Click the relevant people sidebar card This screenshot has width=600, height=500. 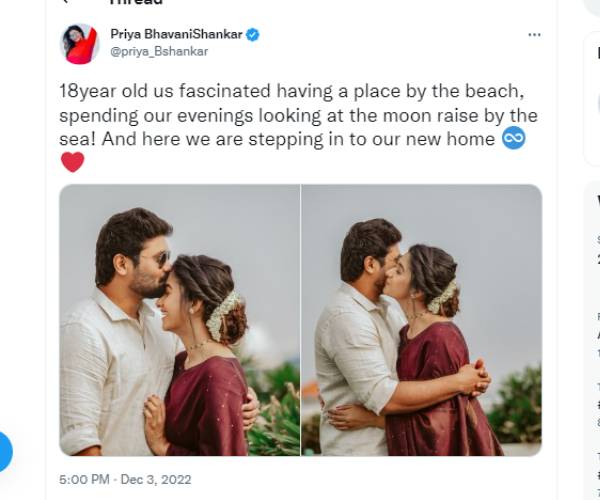(592, 99)
